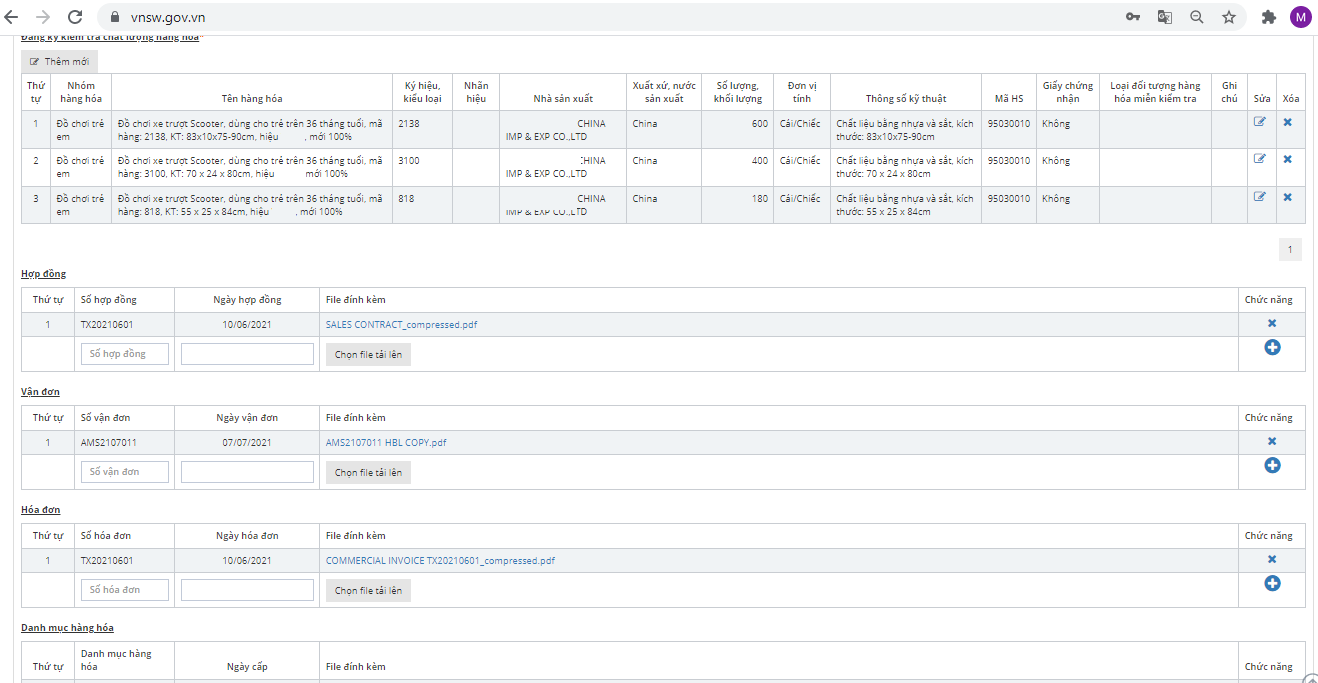Viewport: 1318px width, 683px height.
Task: Click the Thêm mới button
Action: (59, 62)
